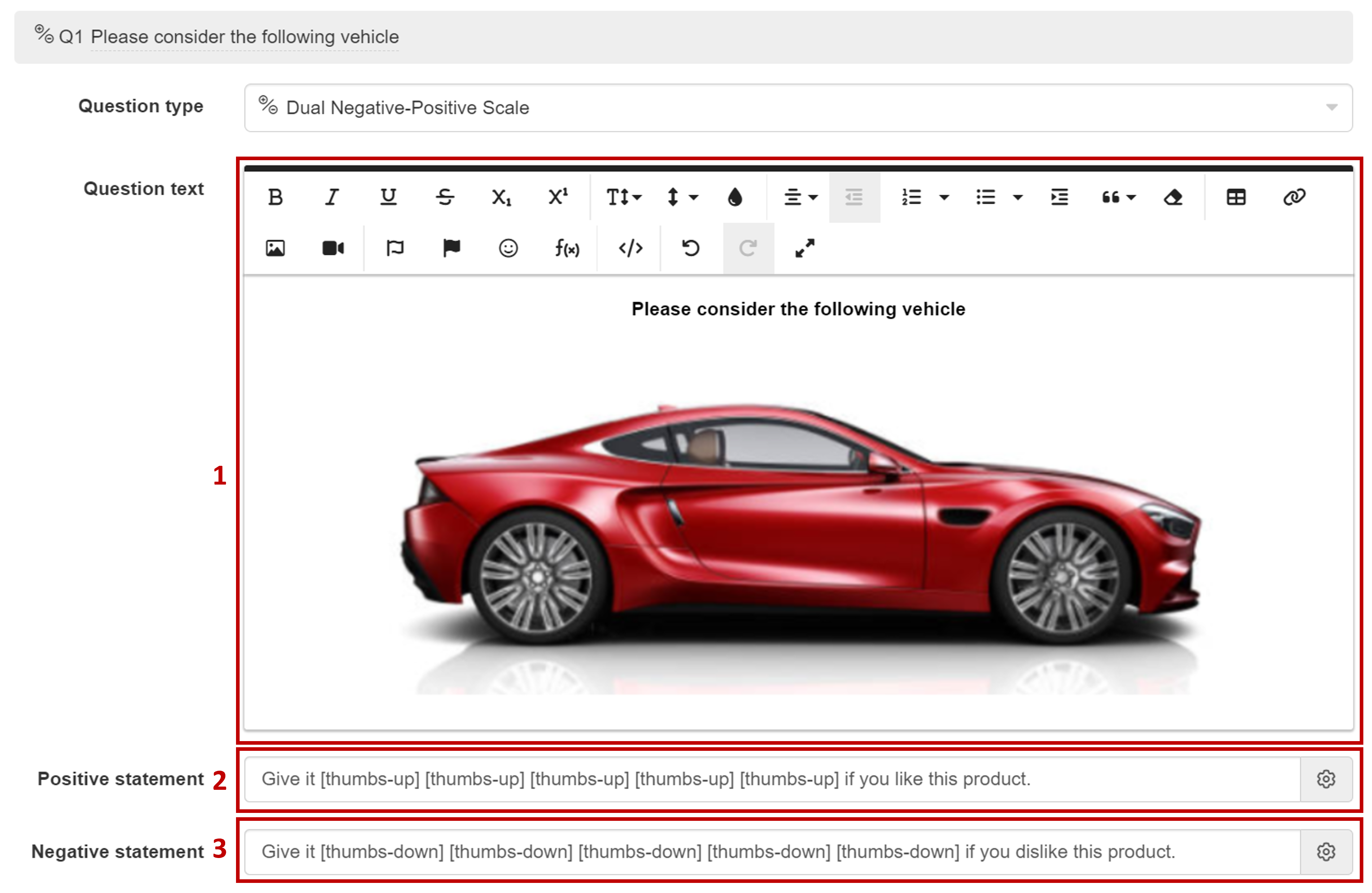Image resolution: width=1372 pixels, height=893 pixels.
Task: Open Negative statement gear settings
Action: pyautogui.click(x=1326, y=852)
